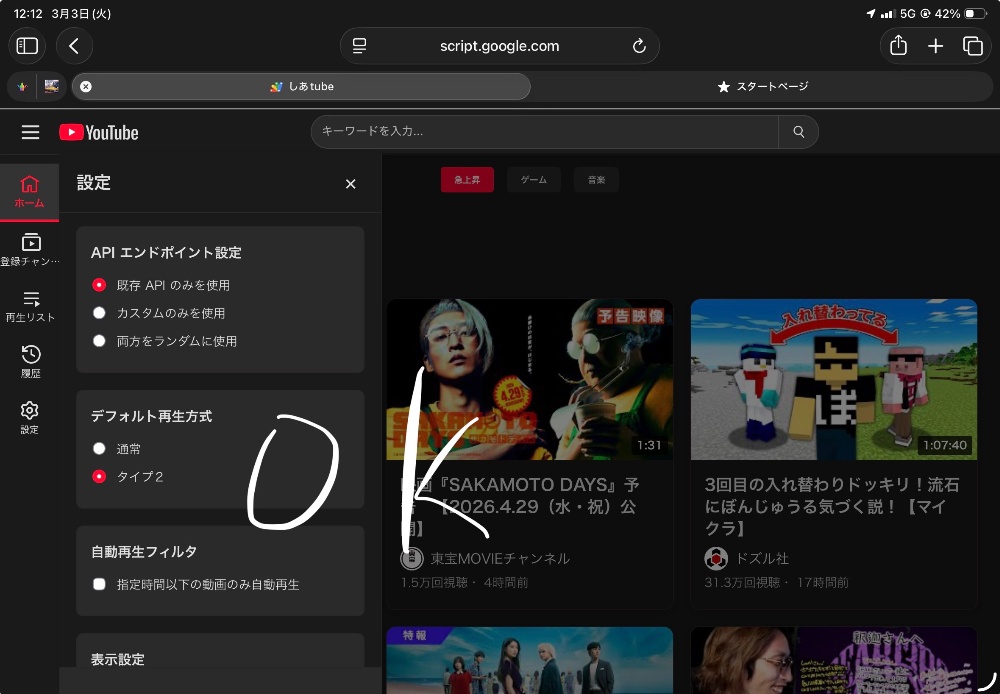Open the ホーム sidebar icon
This screenshot has width=1000, height=694.
(29, 191)
